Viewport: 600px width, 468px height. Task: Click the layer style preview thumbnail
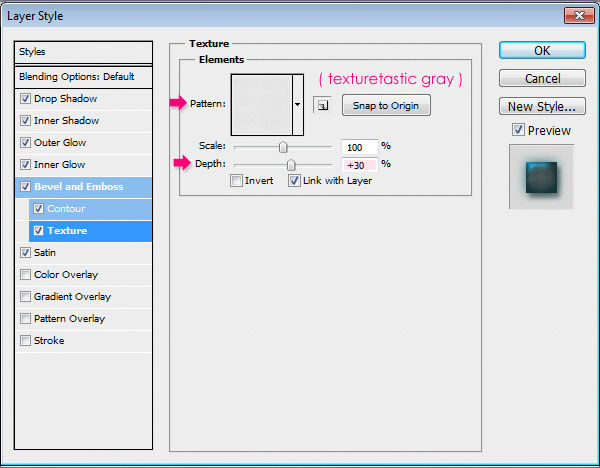541,177
